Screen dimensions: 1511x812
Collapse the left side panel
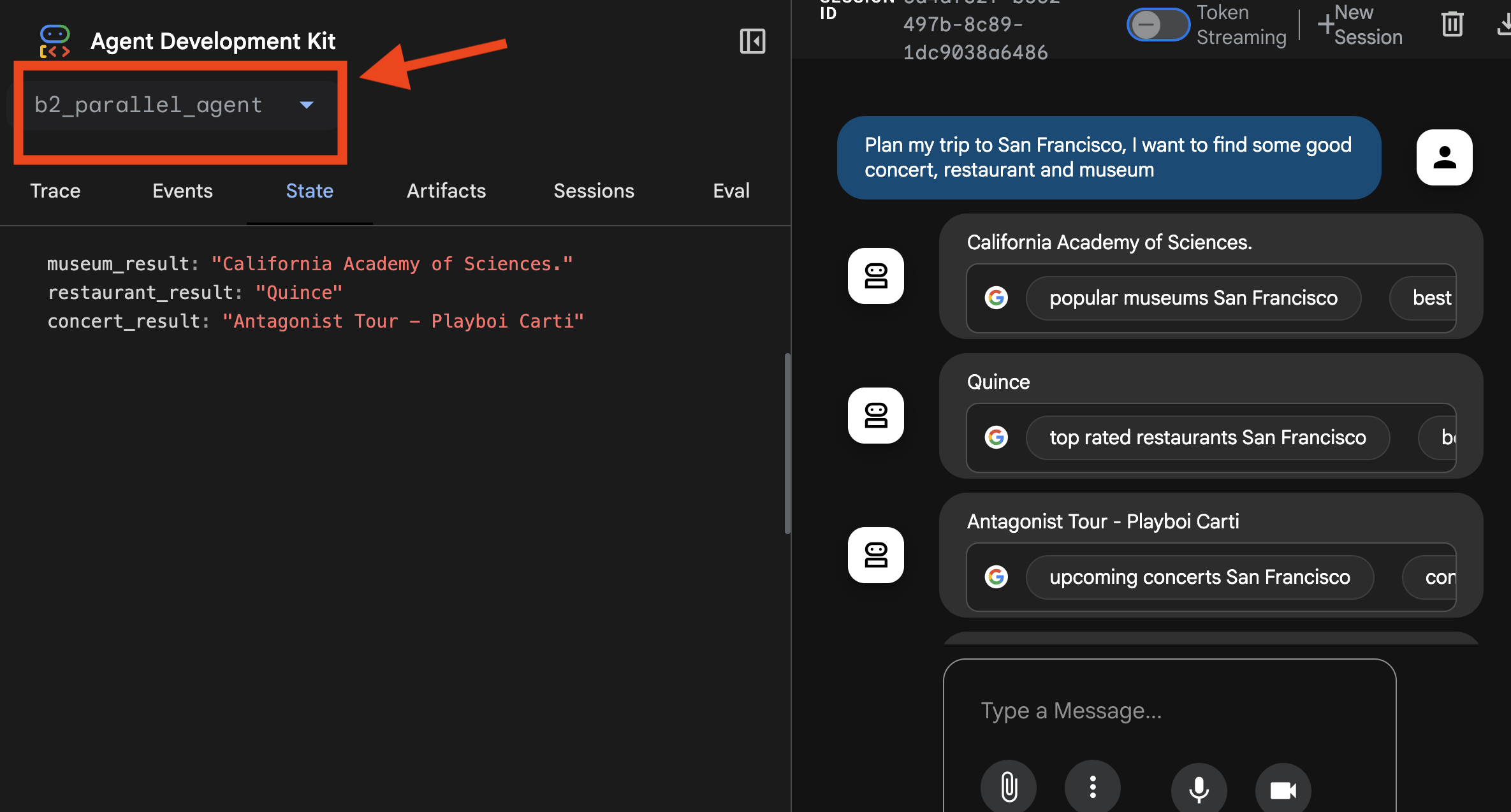click(x=752, y=41)
